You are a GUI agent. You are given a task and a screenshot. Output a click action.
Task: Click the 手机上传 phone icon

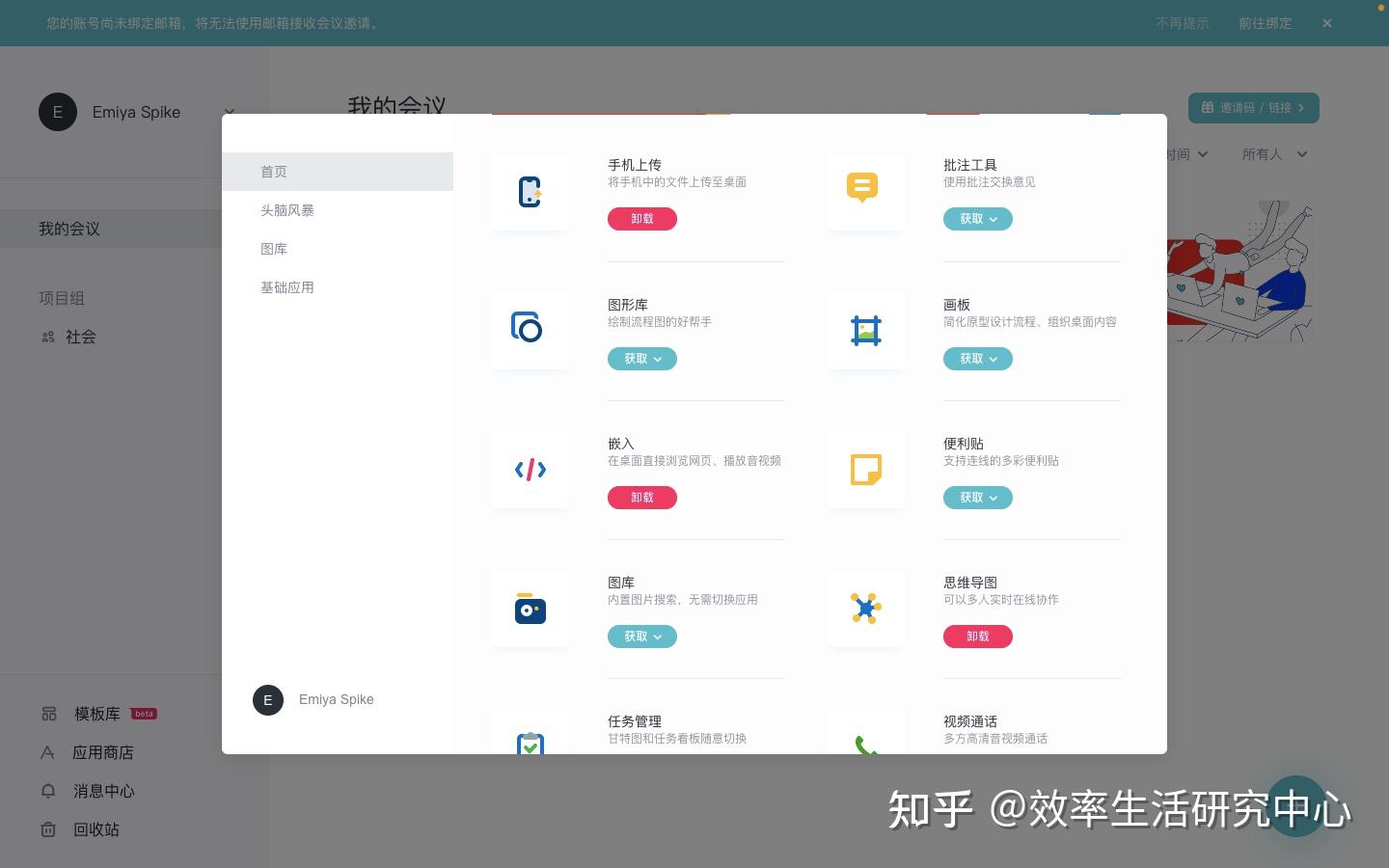click(x=530, y=190)
